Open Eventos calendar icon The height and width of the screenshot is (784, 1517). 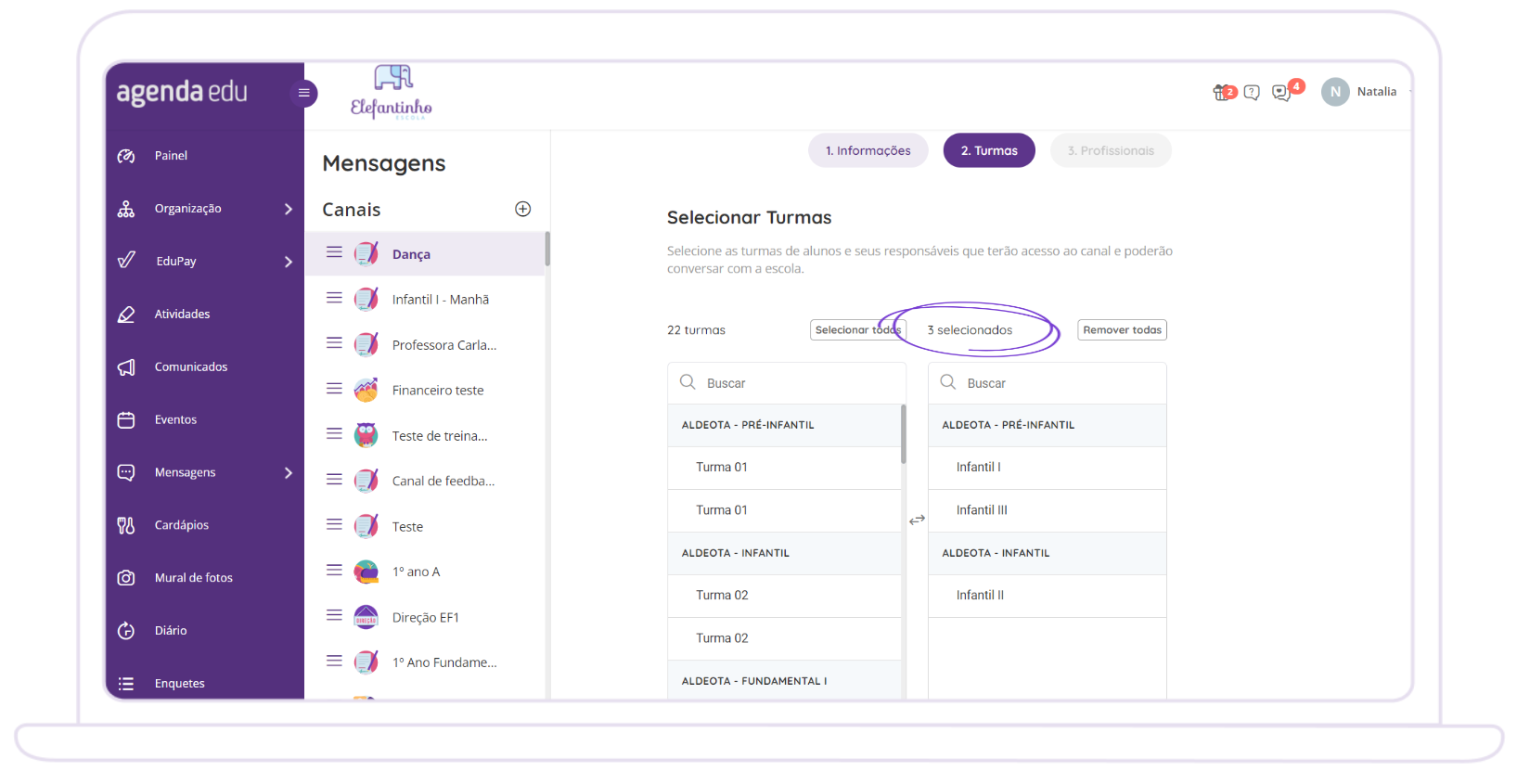coord(126,420)
